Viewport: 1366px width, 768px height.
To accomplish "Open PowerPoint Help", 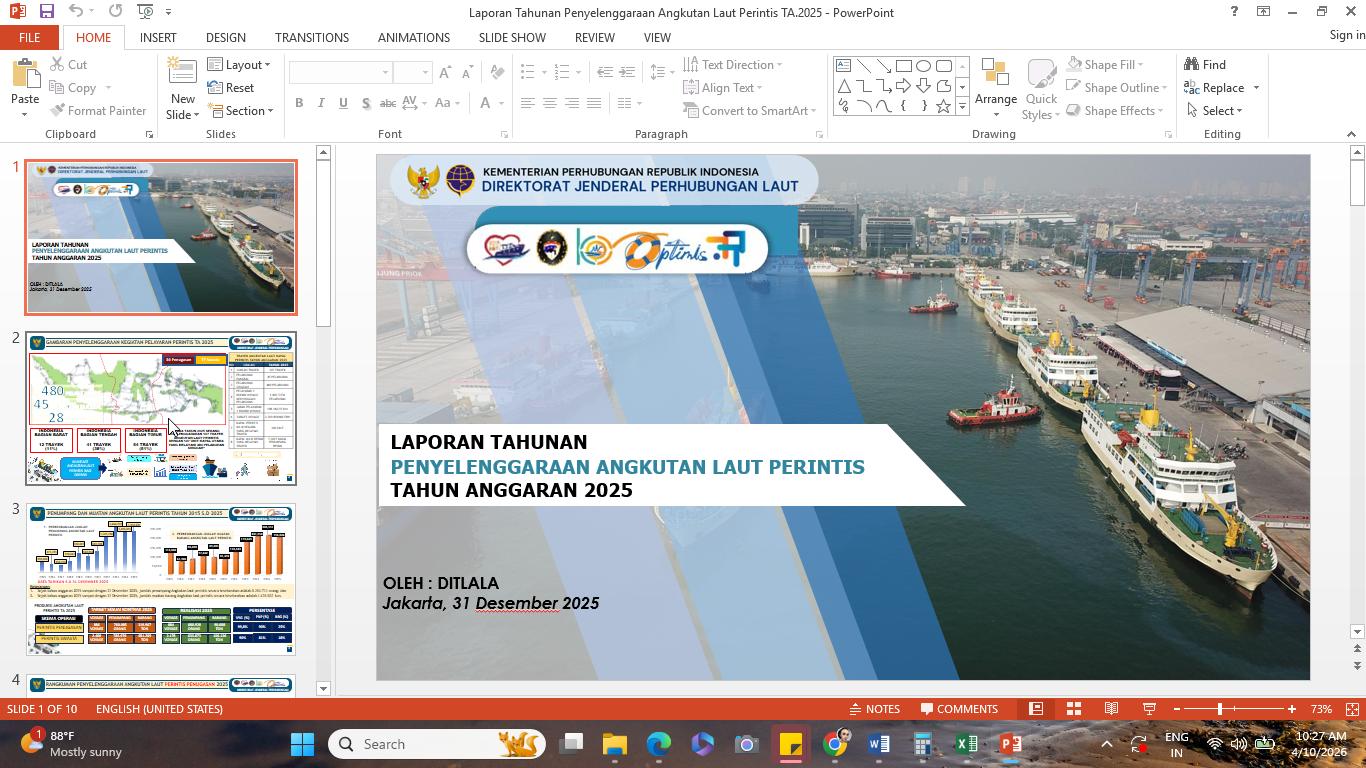I will point(1234,11).
